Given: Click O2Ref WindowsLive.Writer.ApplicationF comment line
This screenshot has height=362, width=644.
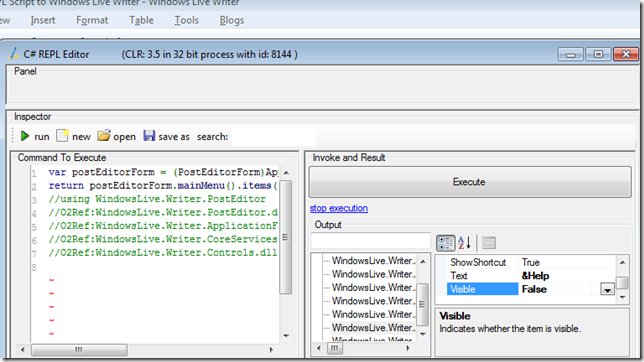Looking at the screenshot, I should tap(163, 226).
